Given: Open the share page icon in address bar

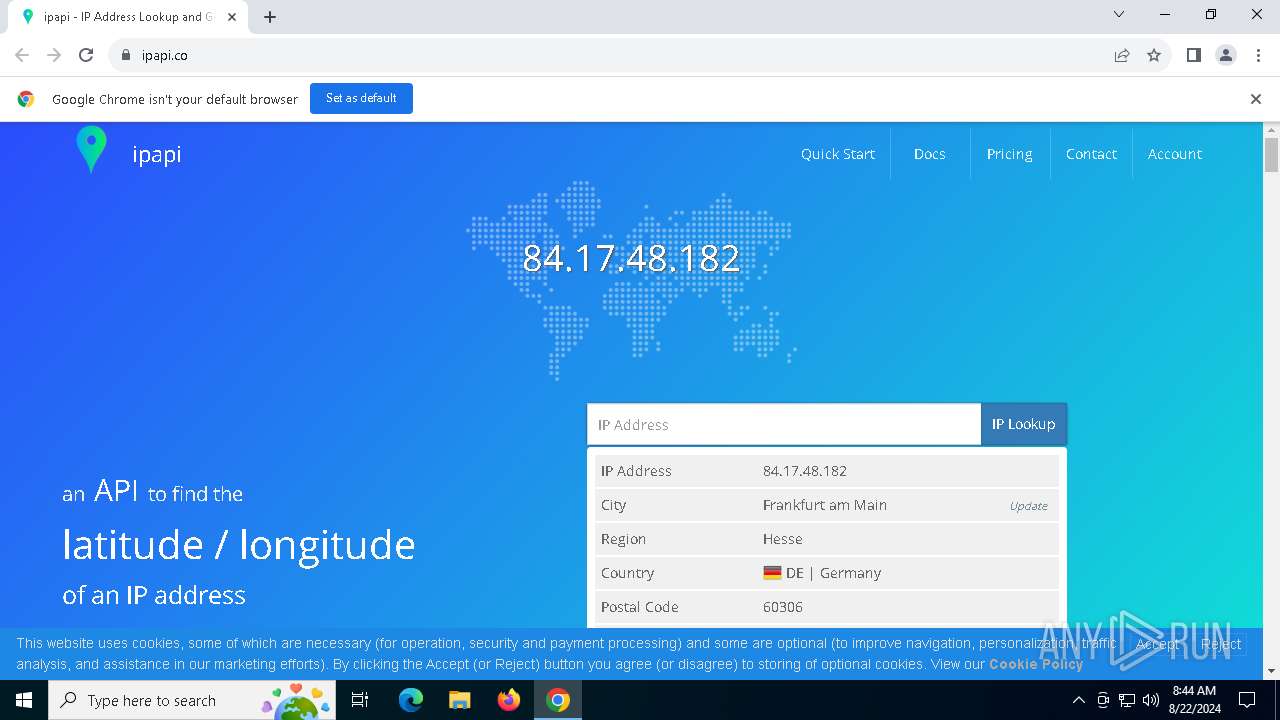Looking at the screenshot, I should click(1122, 56).
